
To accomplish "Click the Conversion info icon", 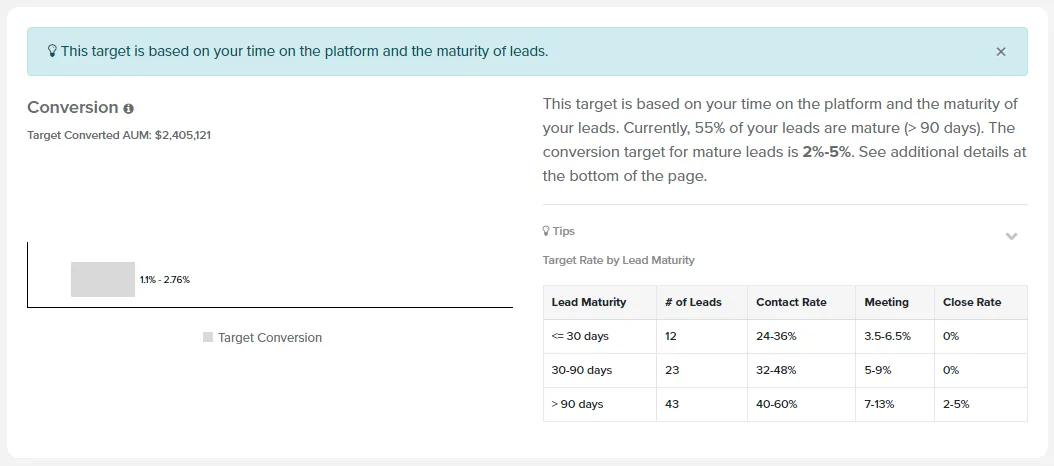I will pyautogui.click(x=128, y=108).
